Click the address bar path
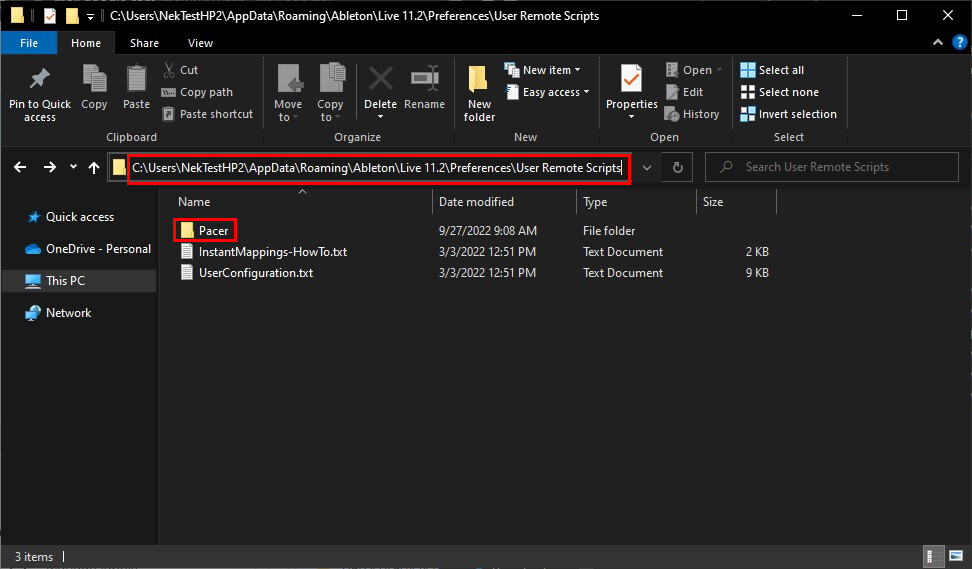 point(376,168)
